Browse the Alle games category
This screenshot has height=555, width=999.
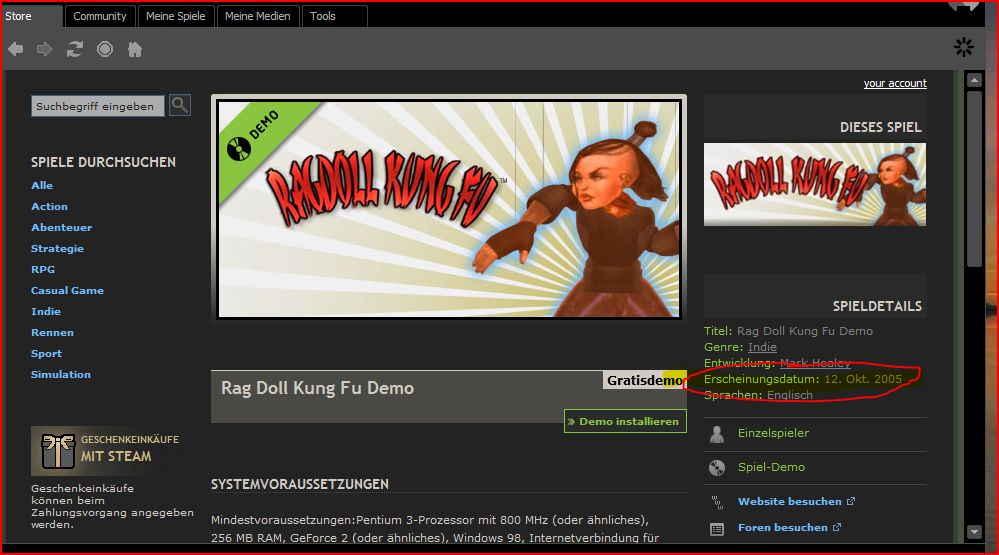pos(42,185)
